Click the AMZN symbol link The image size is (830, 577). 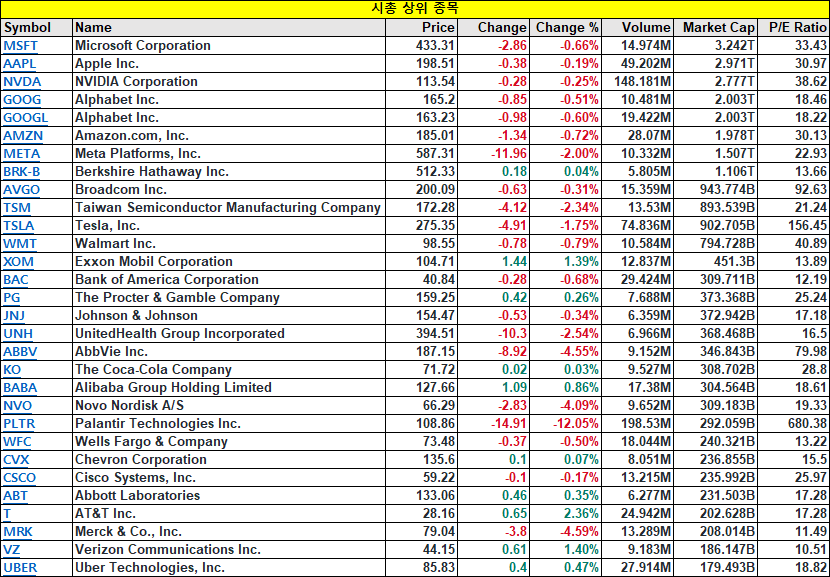(23, 136)
